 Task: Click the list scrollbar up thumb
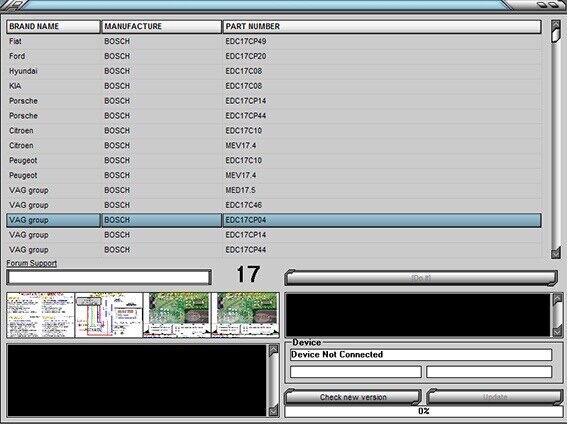[556, 31]
